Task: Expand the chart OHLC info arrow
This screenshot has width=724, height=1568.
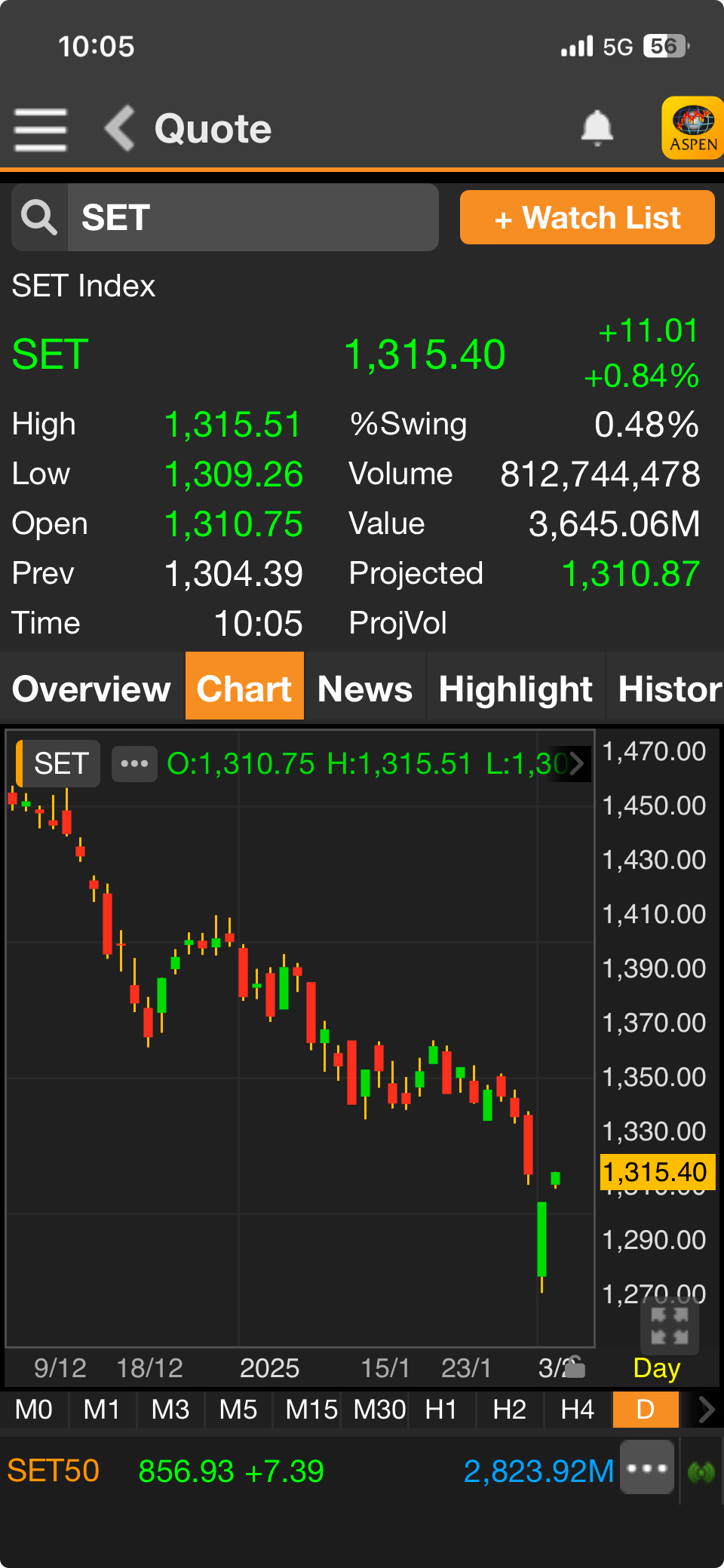Action: coord(577,764)
